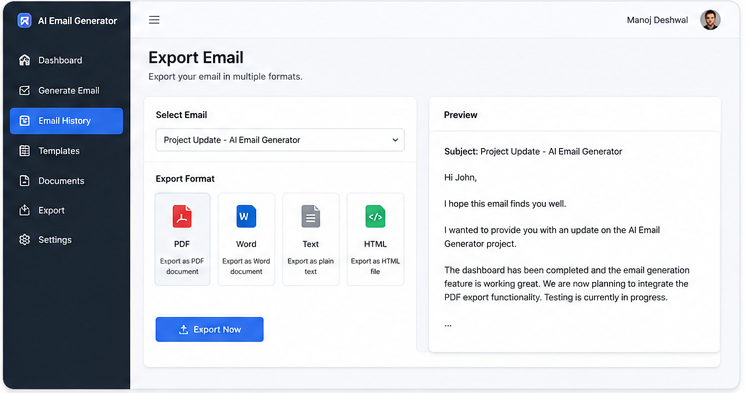The image size is (748, 393).
Task: Click 'Export as PDF document' description
Action: click(182, 266)
